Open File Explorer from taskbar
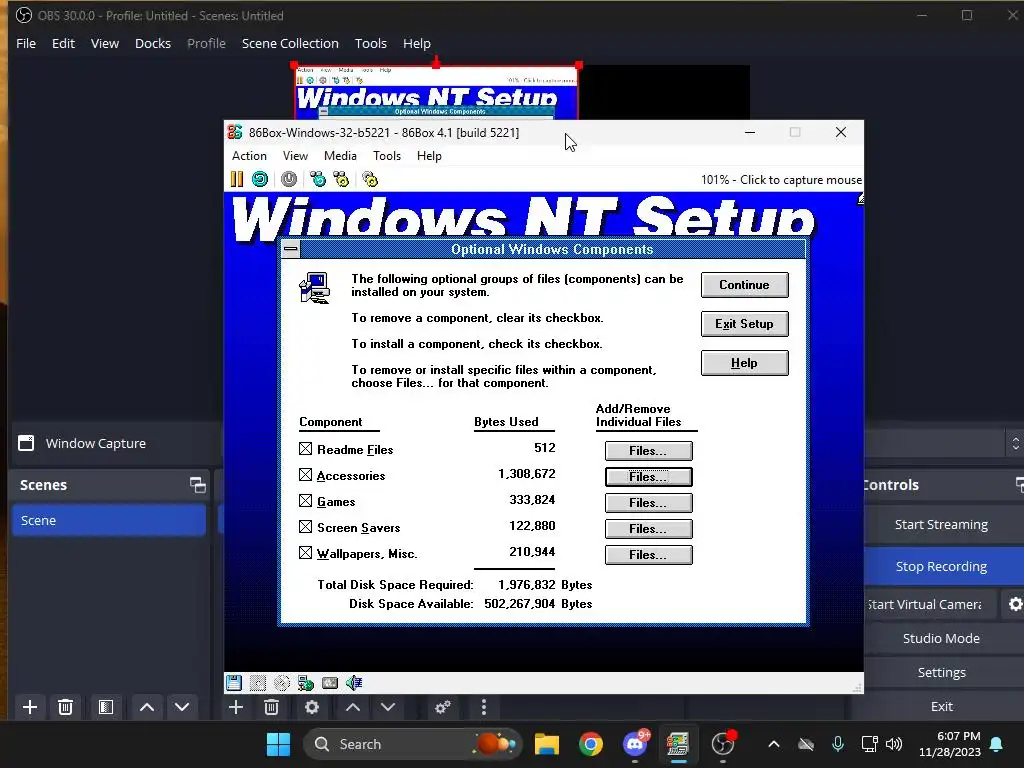This screenshot has width=1024, height=768. pos(547,744)
